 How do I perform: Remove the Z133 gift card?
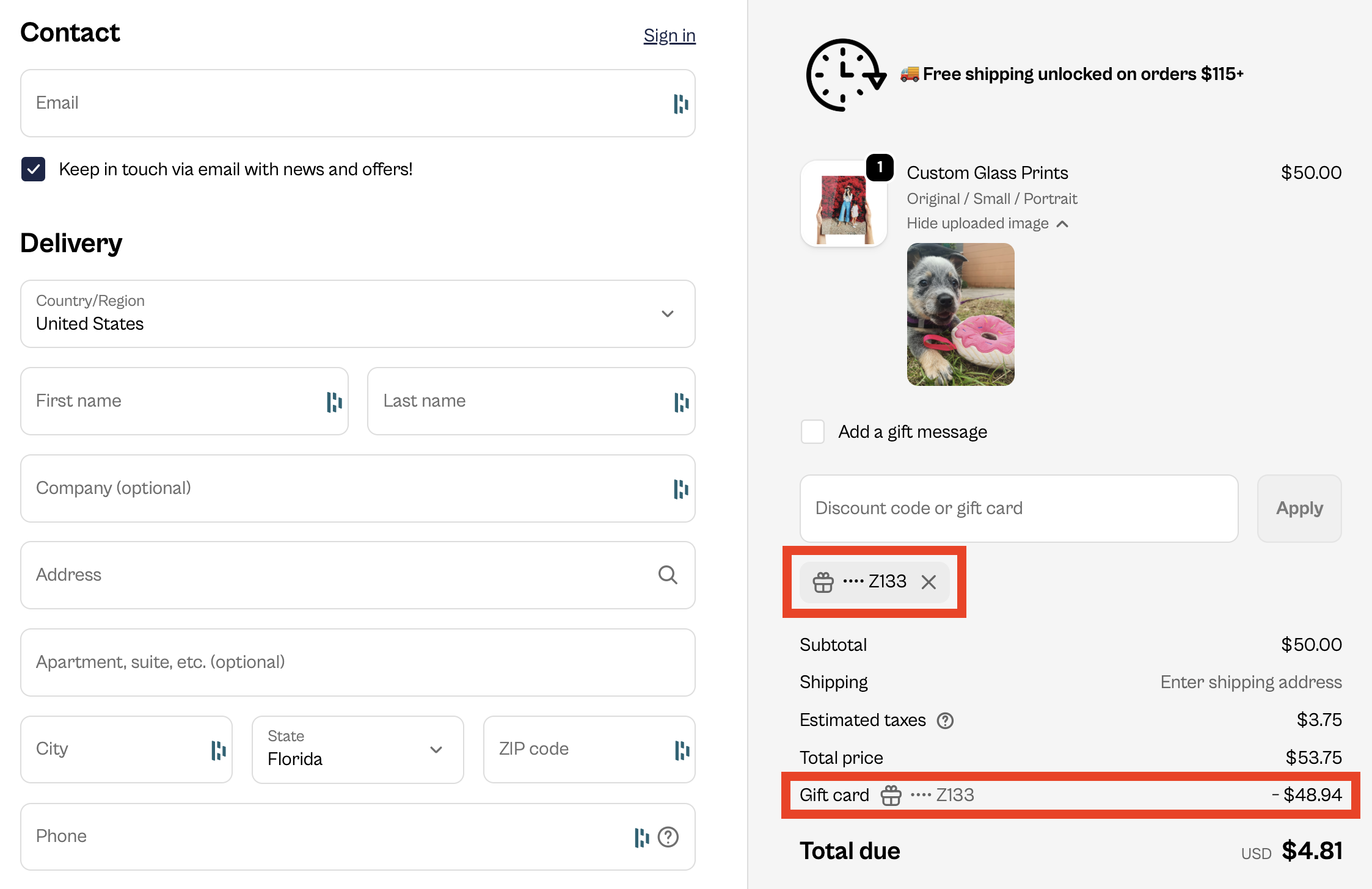tap(929, 582)
